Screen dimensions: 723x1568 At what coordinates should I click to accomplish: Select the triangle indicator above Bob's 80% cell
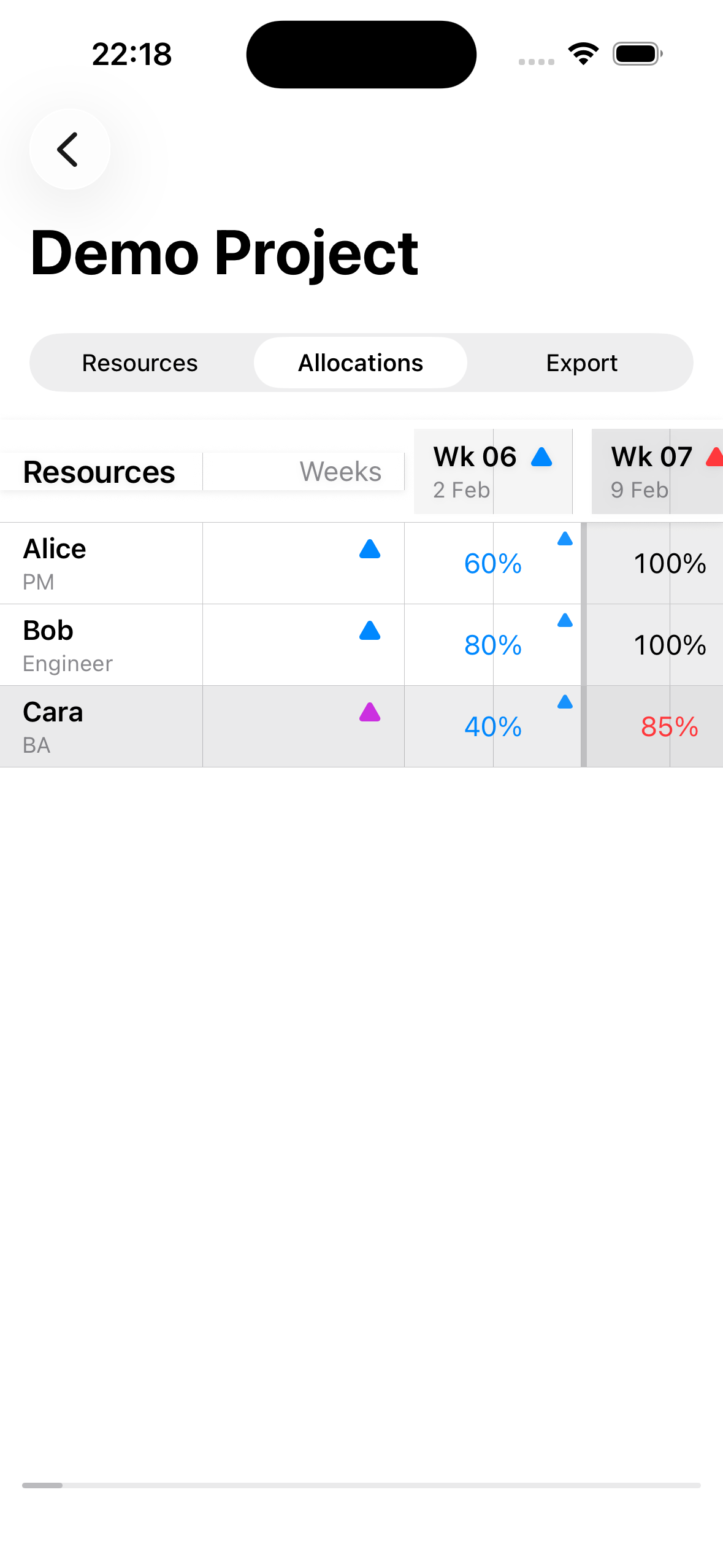tap(564, 620)
